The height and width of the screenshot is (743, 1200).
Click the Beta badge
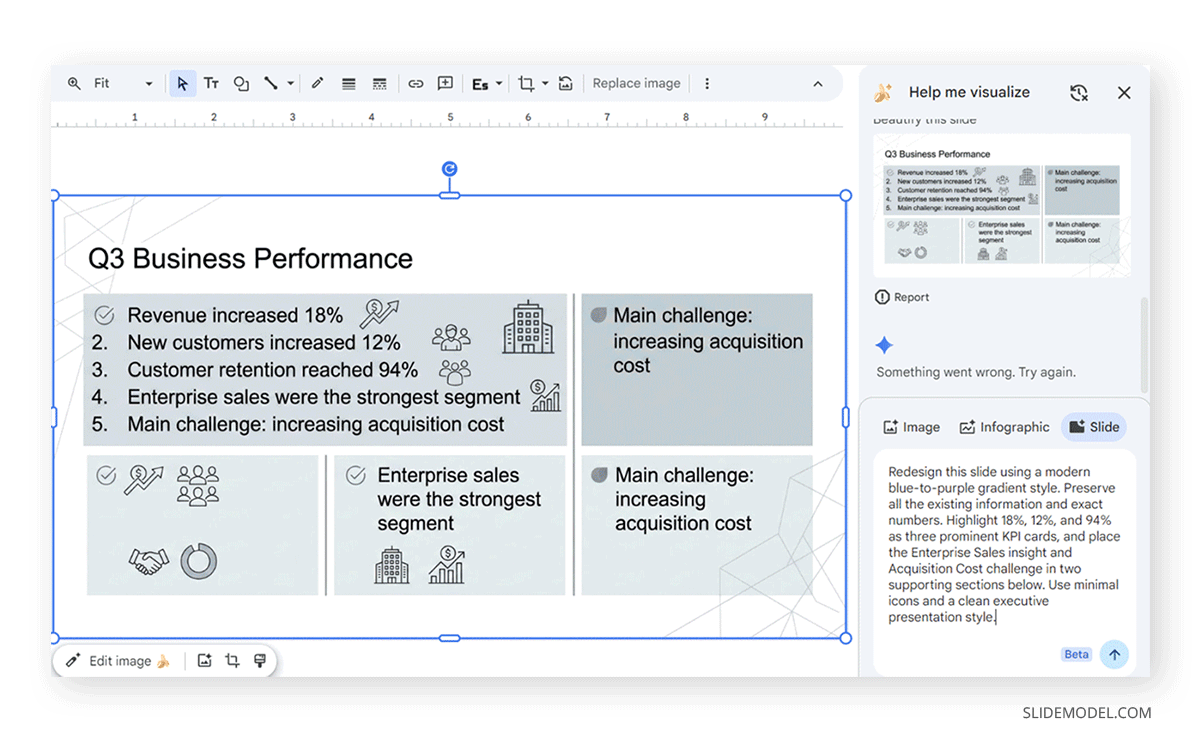tap(1077, 655)
